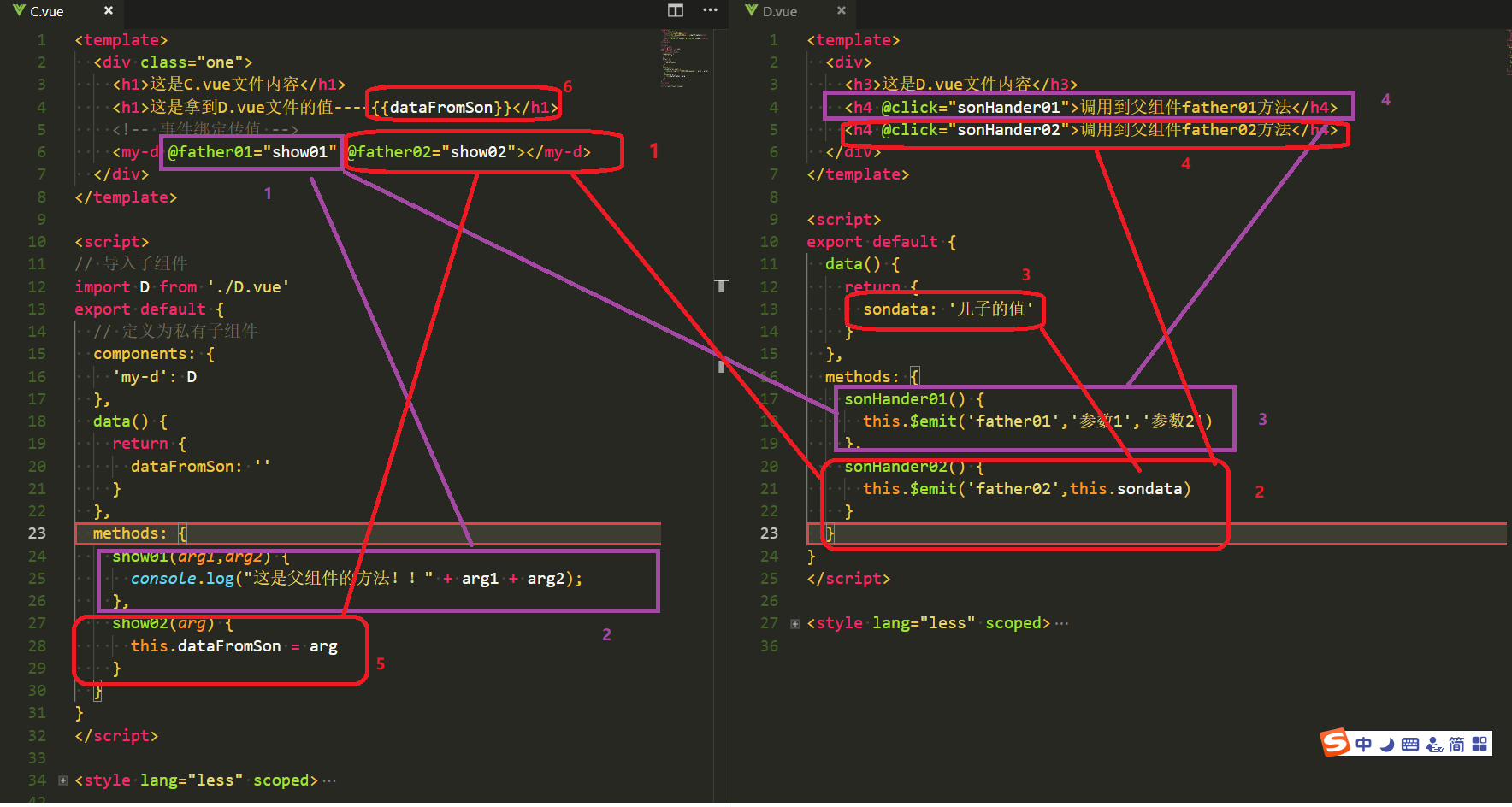Click "import D from './D.vue'" line
The image size is (1512, 807).
(x=182, y=287)
